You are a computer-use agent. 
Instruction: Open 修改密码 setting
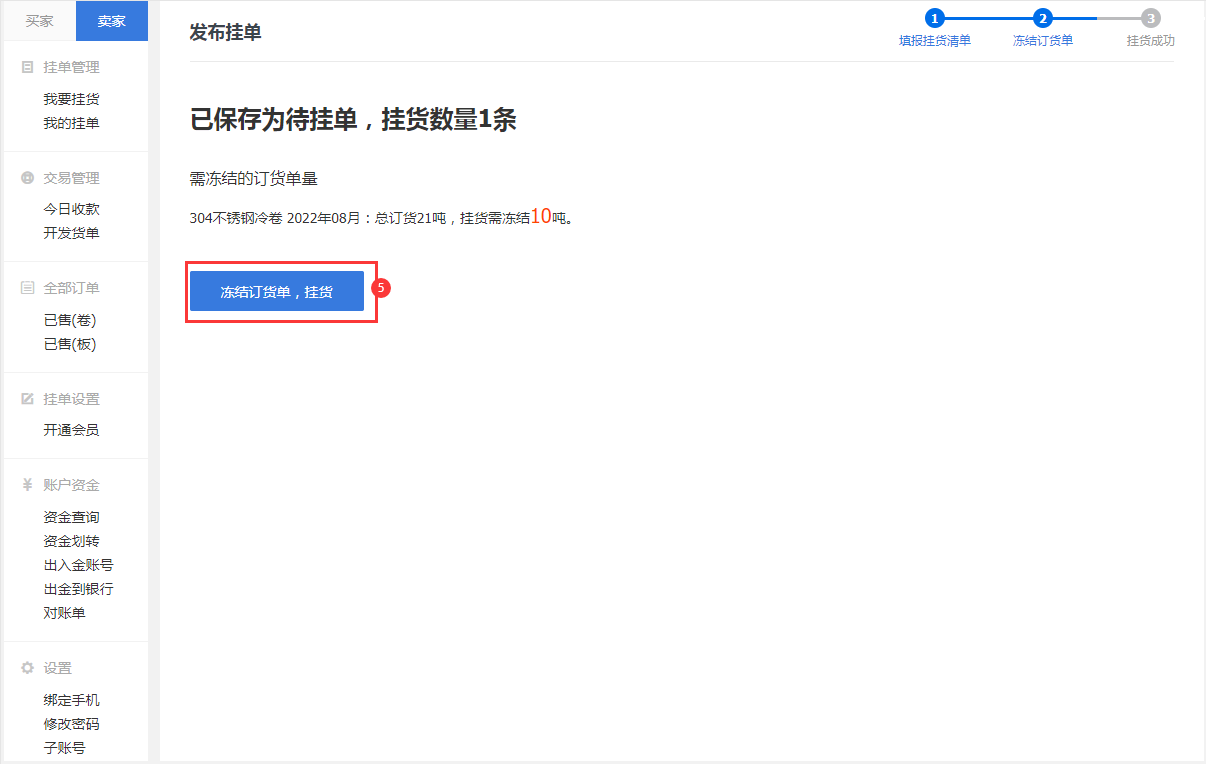click(71, 724)
